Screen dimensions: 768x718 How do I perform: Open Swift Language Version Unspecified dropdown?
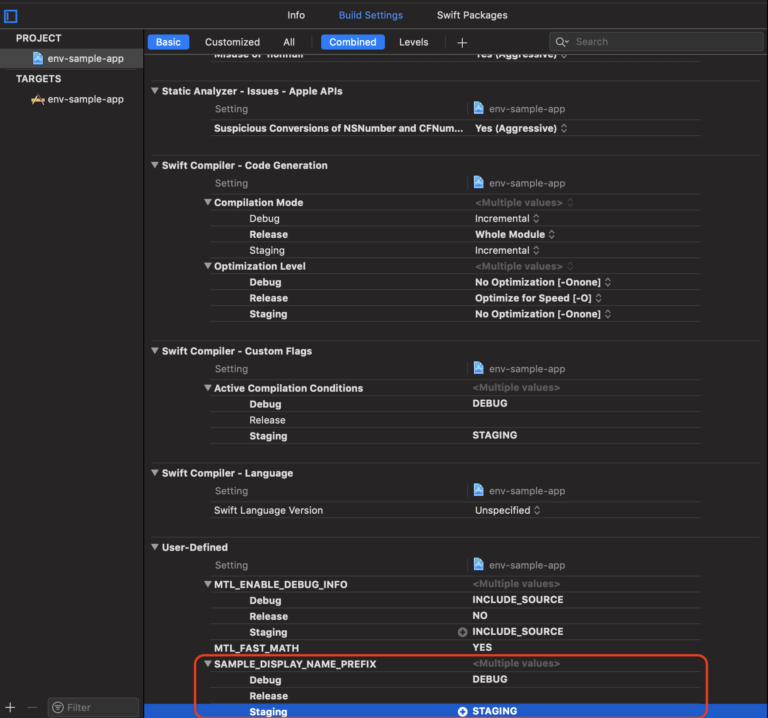[x=507, y=510]
